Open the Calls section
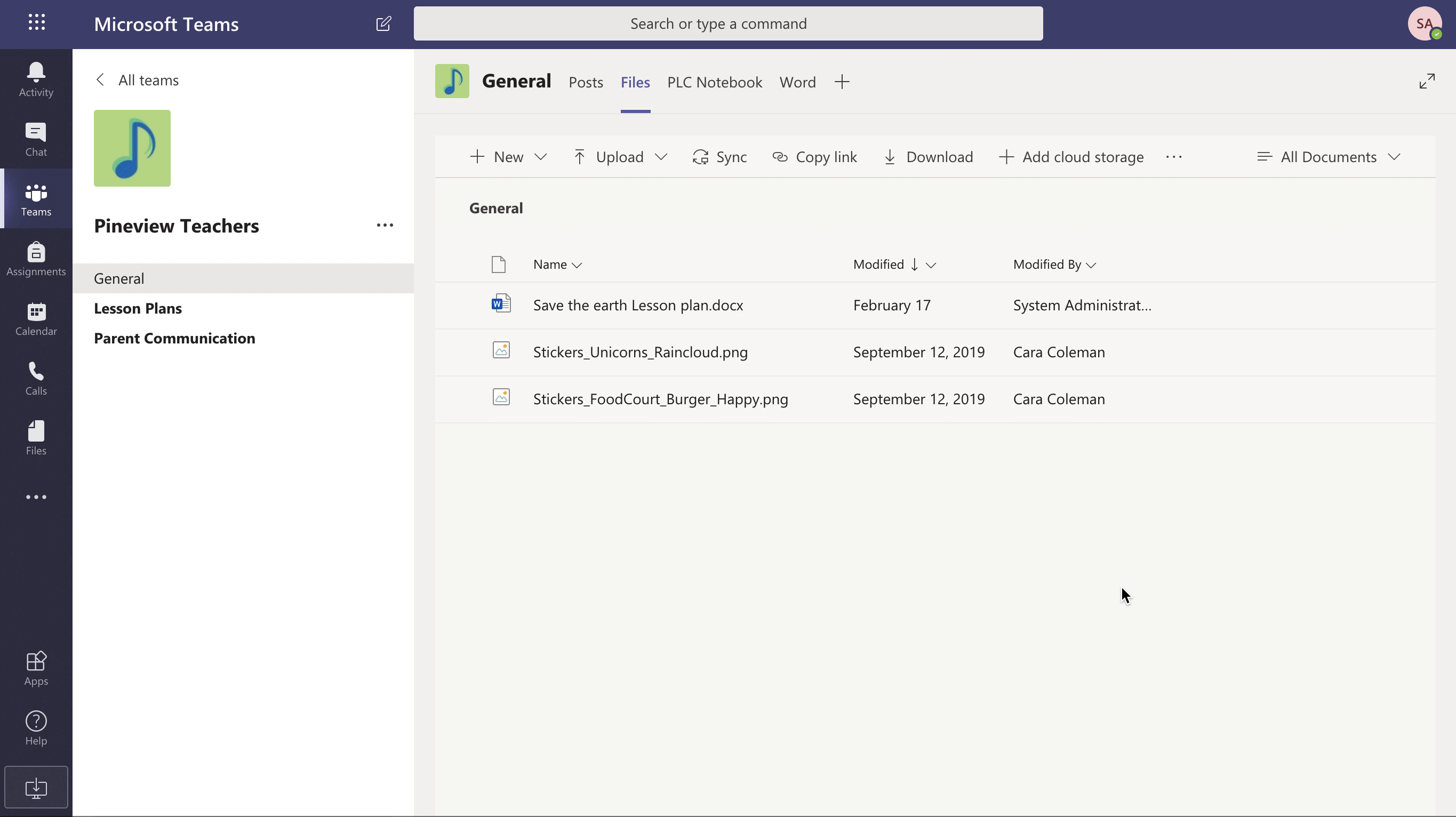1456x817 pixels. coord(36,378)
